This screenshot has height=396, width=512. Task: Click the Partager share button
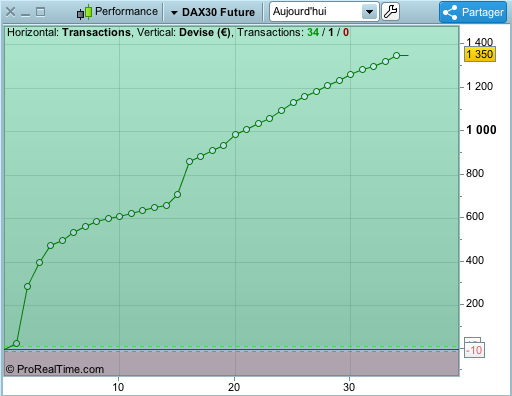473,12
